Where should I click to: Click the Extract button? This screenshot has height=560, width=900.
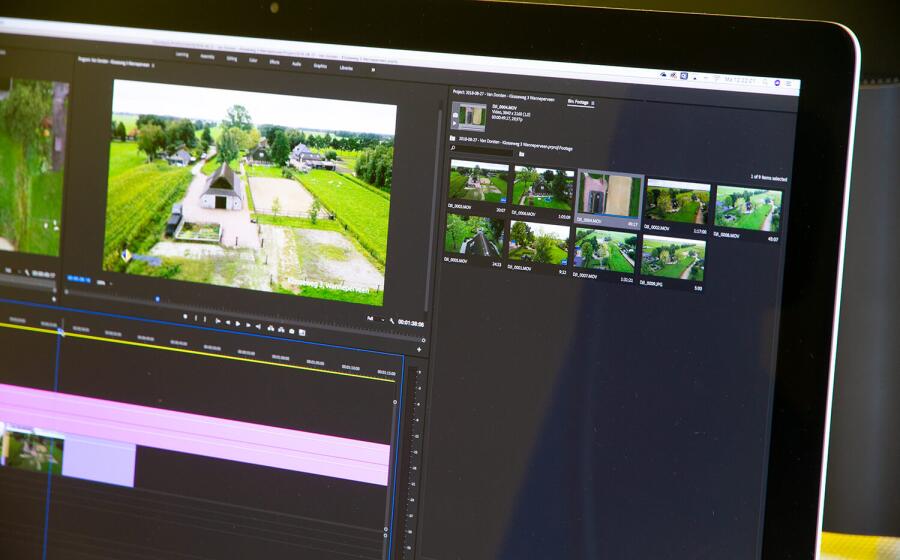click(281, 330)
